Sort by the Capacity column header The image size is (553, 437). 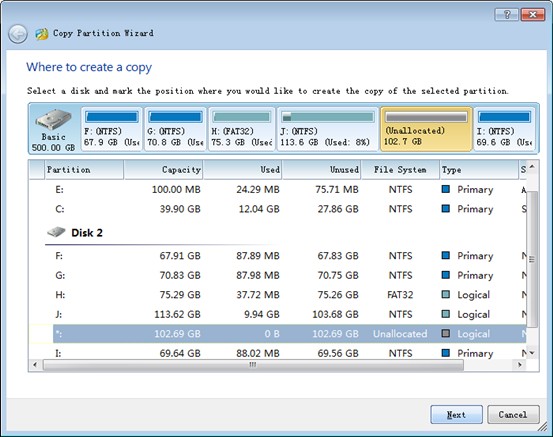(x=164, y=170)
